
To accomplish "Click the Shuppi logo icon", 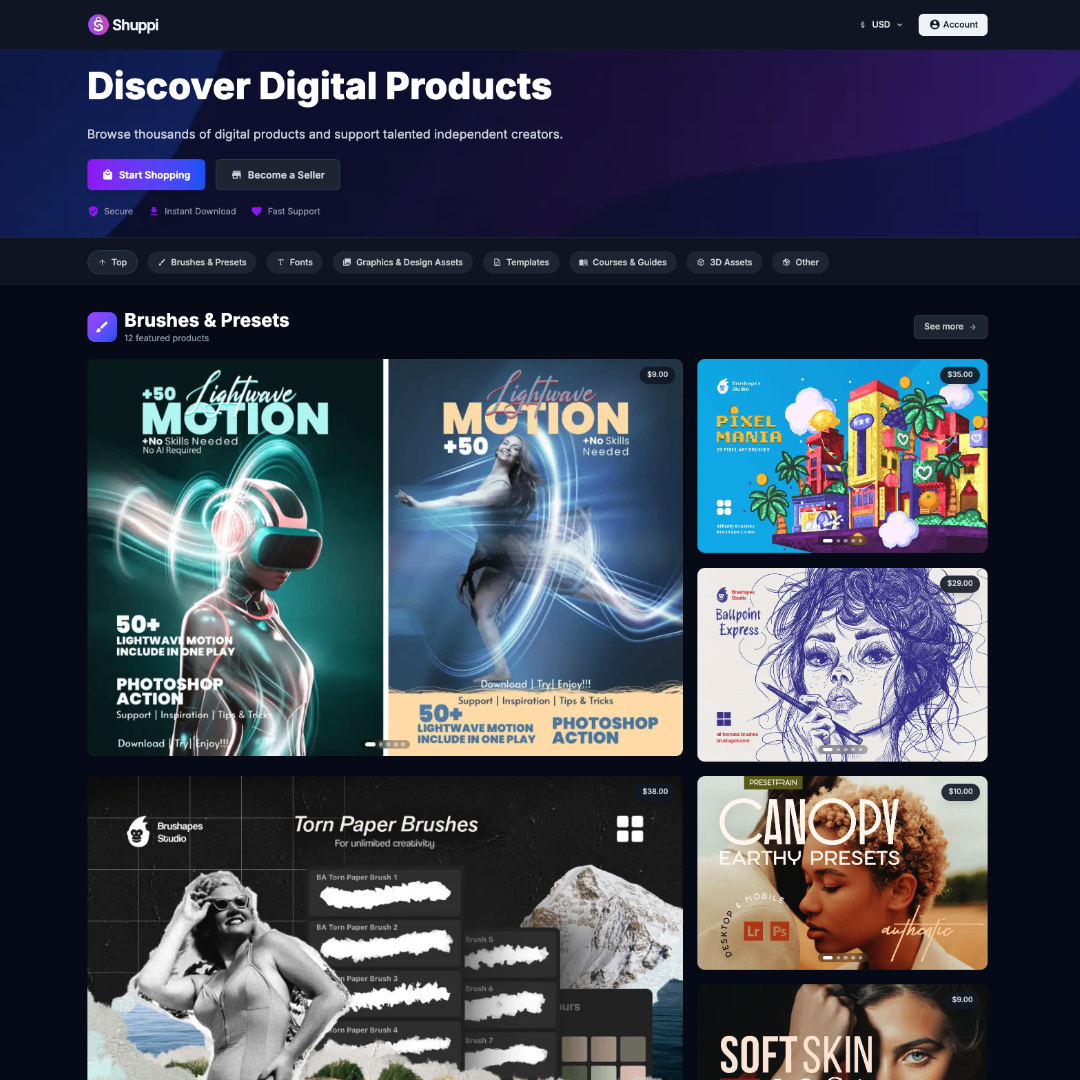I will 98,25.
